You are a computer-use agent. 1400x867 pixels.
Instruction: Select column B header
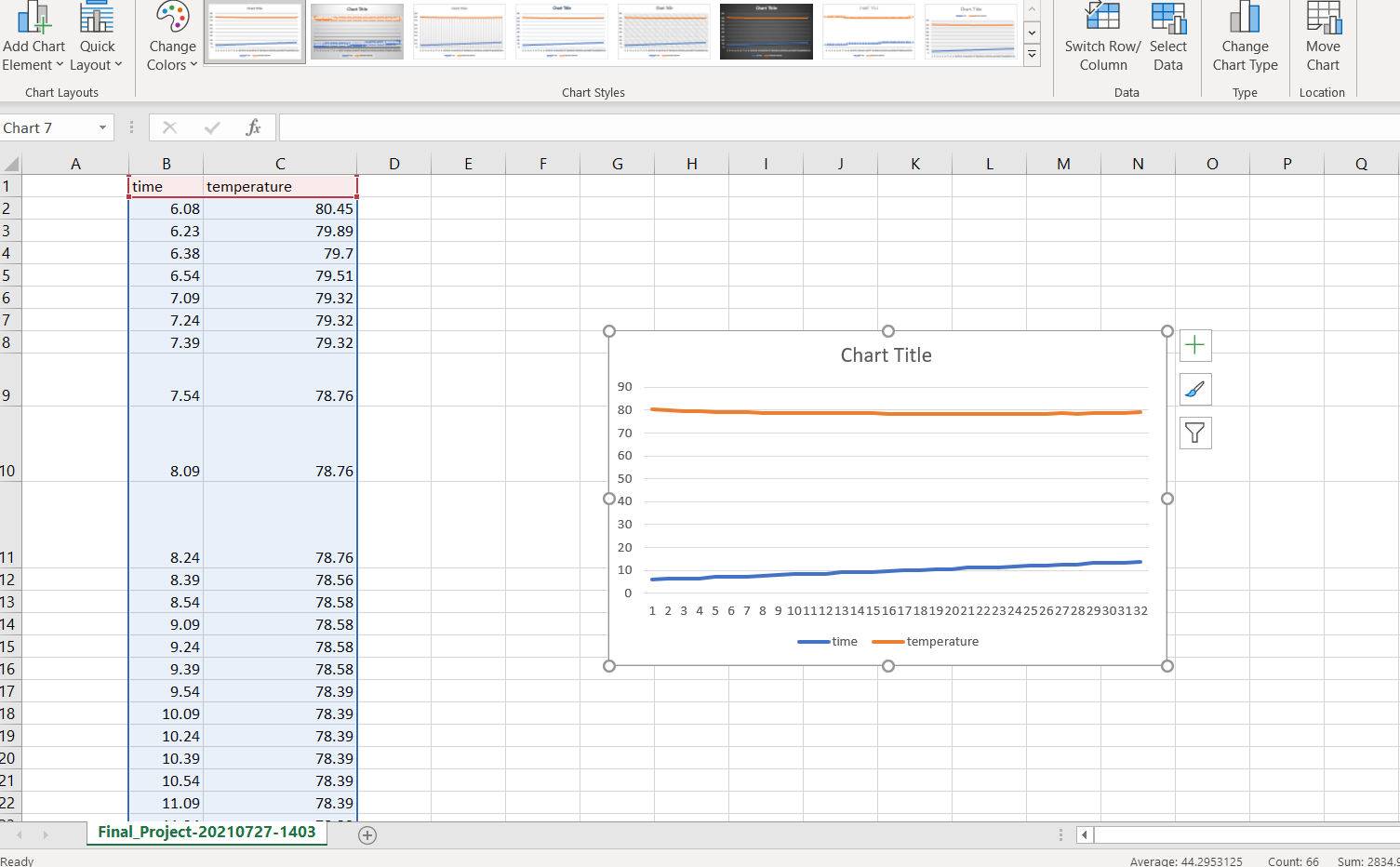click(x=167, y=164)
